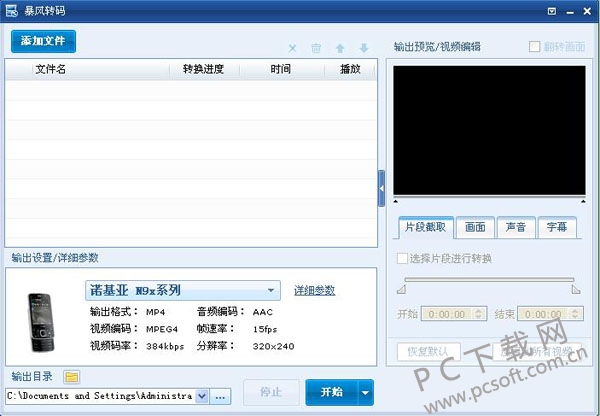This screenshot has height=416, width=600.
Task: Click the segment range slider track
Action: coord(489,280)
